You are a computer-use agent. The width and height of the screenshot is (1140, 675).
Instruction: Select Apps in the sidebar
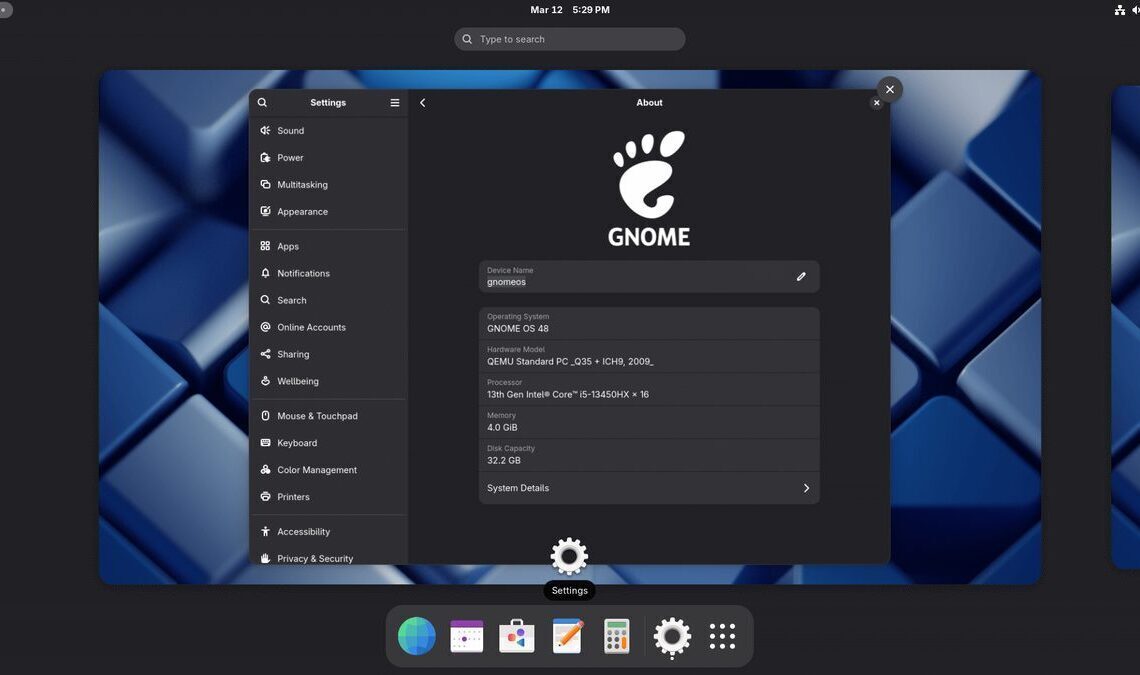point(328,247)
